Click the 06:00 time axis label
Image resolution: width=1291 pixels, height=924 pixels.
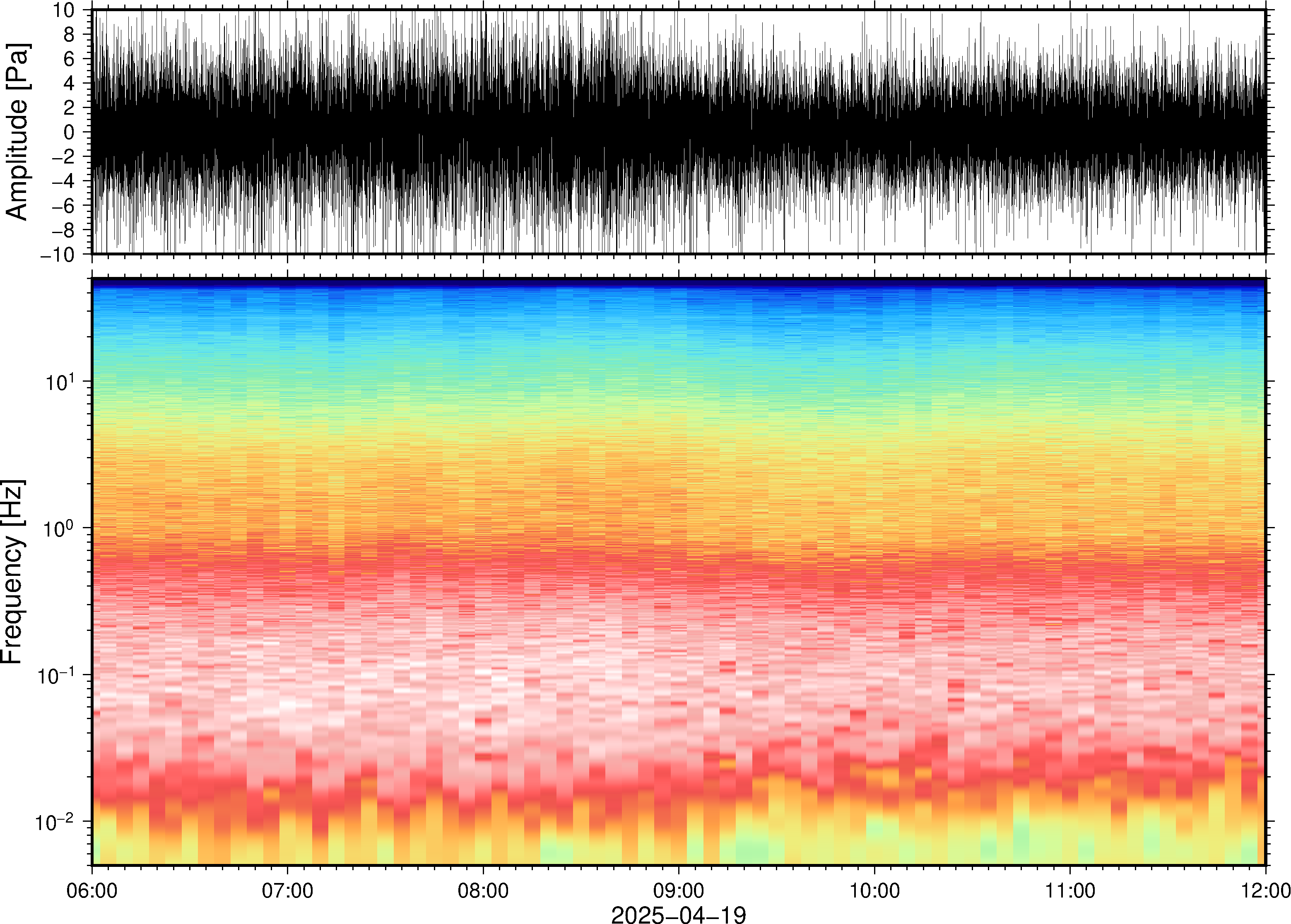tap(92, 890)
